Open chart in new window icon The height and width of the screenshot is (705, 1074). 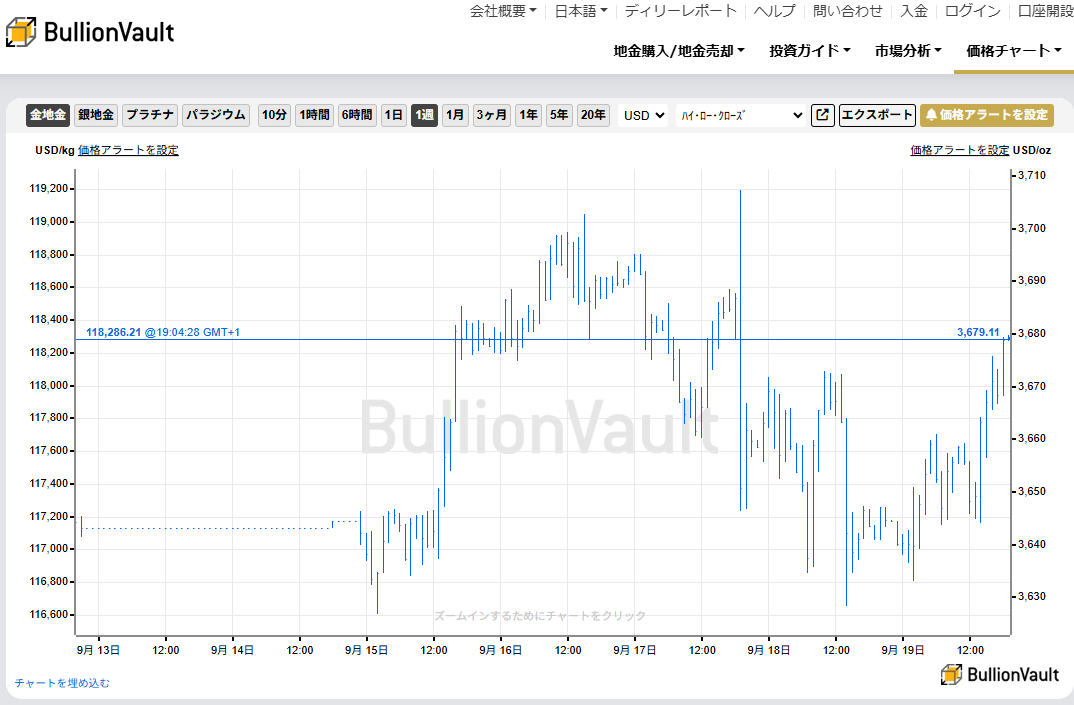[x=823, y=115]
